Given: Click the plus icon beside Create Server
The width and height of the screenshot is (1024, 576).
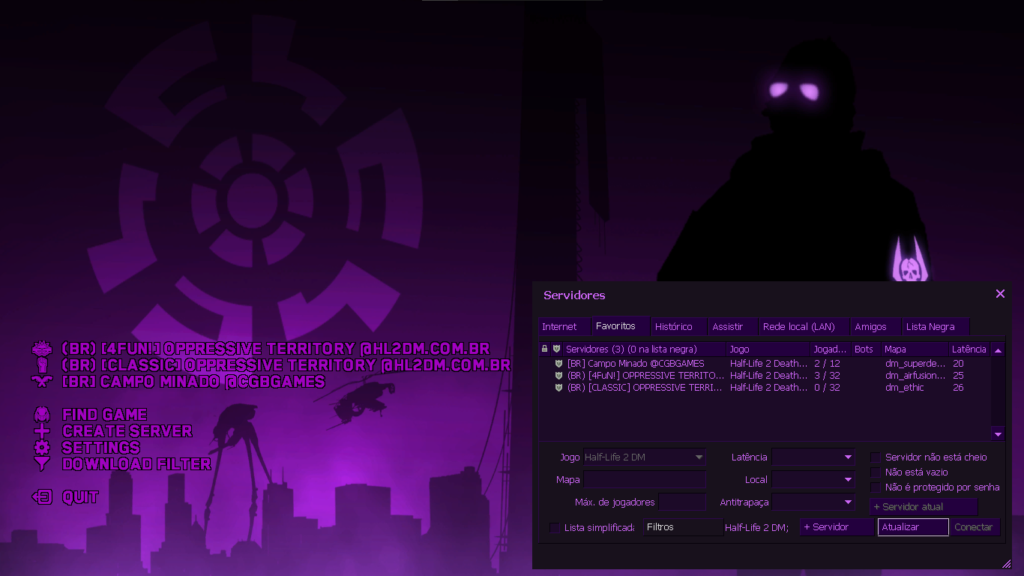Looking at the screenshot, I should coord(42,431).
